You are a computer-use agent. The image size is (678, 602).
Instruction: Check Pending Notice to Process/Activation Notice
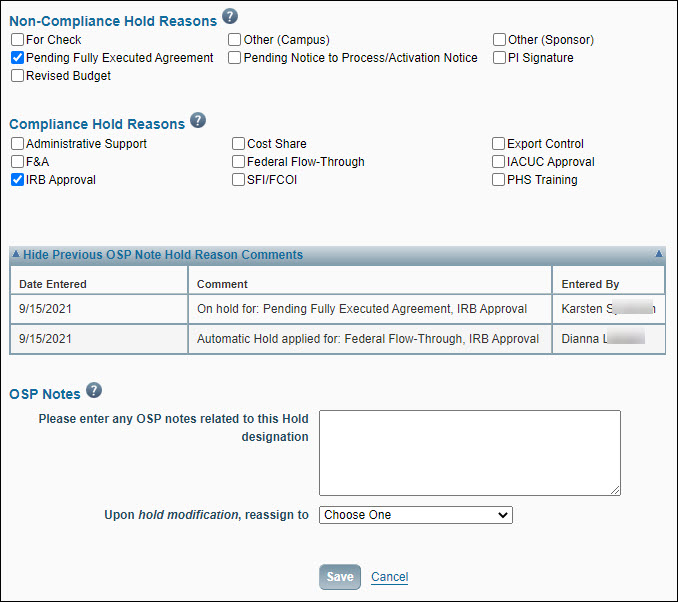point(235,58)
